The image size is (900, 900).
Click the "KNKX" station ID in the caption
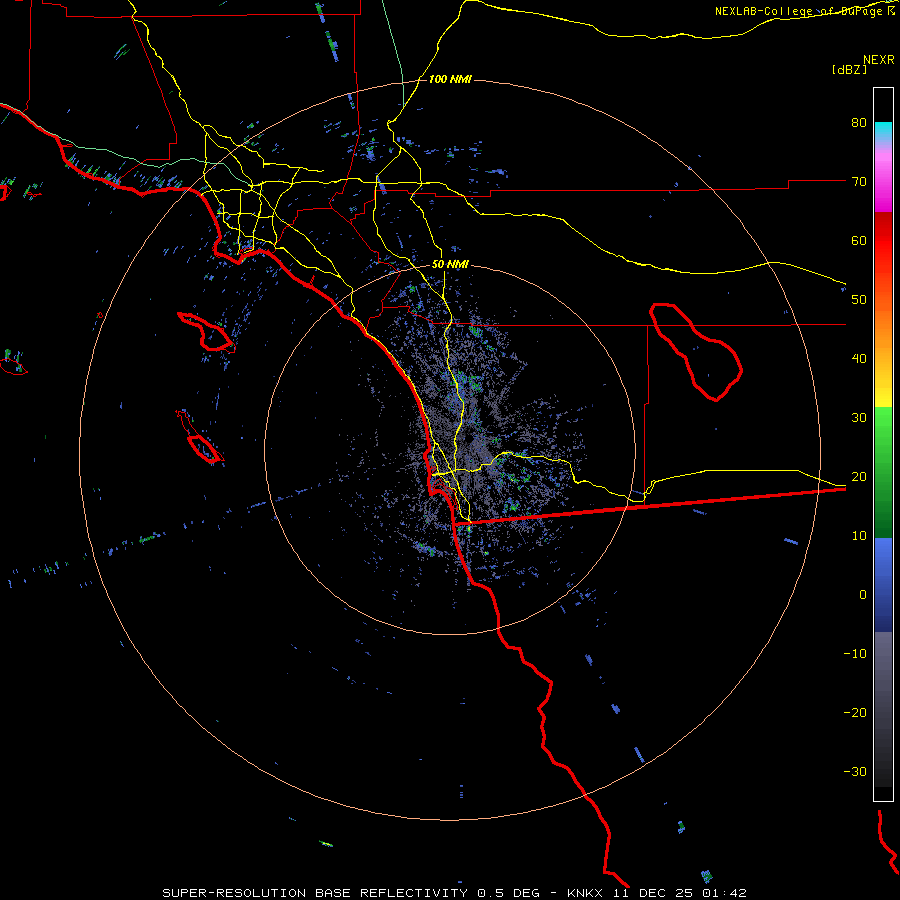(x=584, y=893)
